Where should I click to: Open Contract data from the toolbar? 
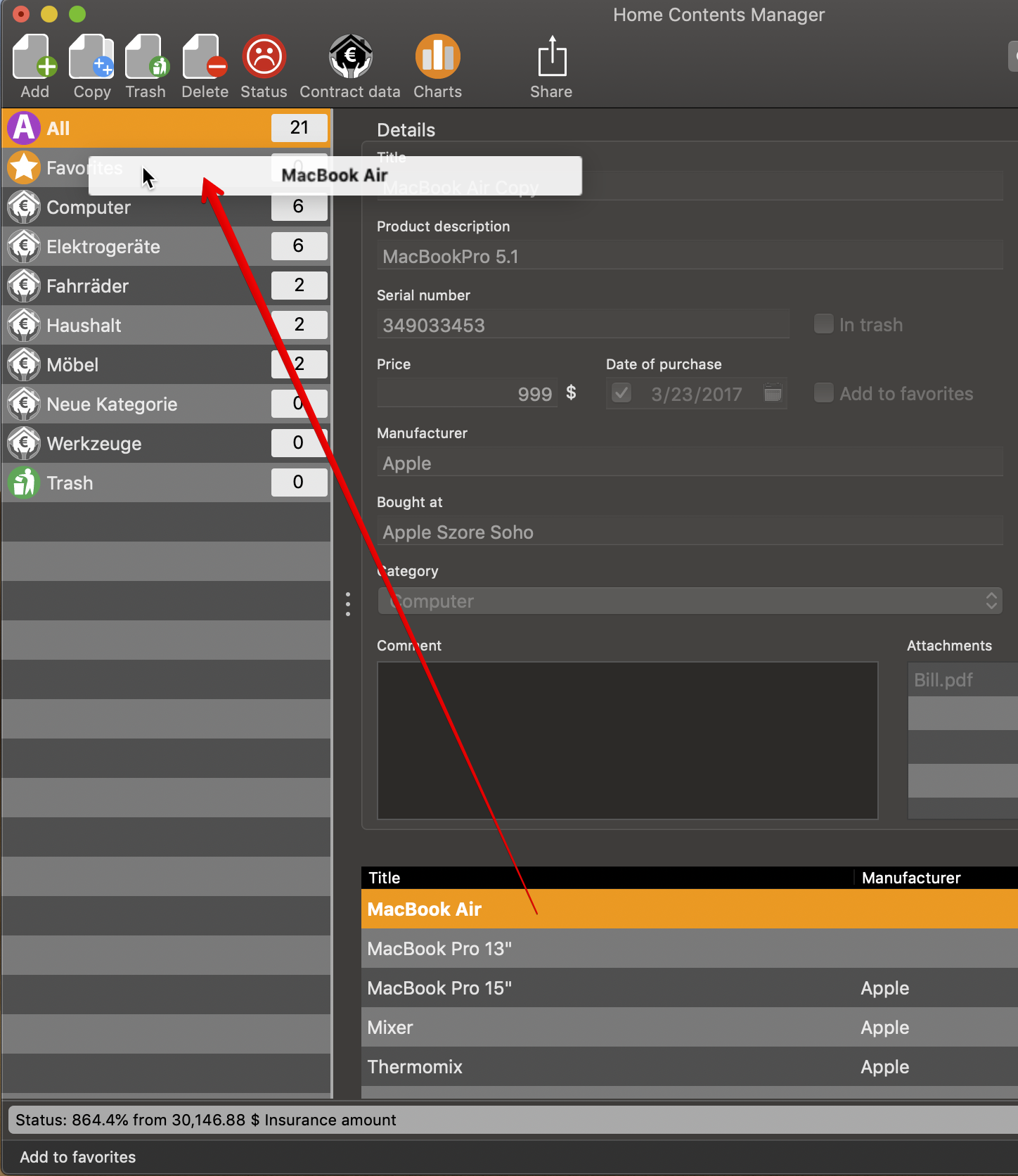pyautogui.click(x=350, y=56)
